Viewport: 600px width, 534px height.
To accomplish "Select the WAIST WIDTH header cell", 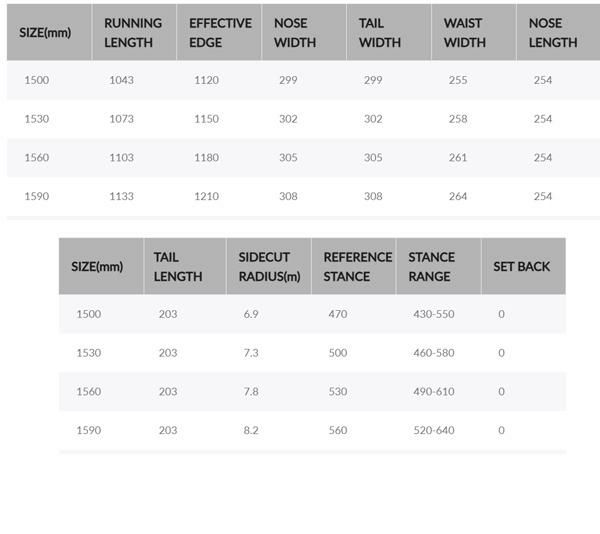I will 465,33.
